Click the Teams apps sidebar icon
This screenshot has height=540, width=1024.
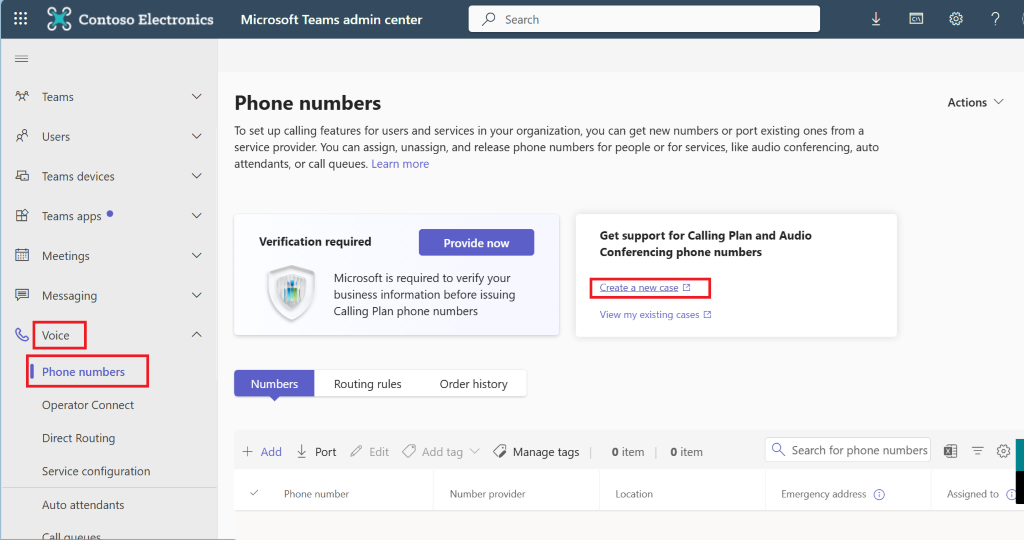22,215
